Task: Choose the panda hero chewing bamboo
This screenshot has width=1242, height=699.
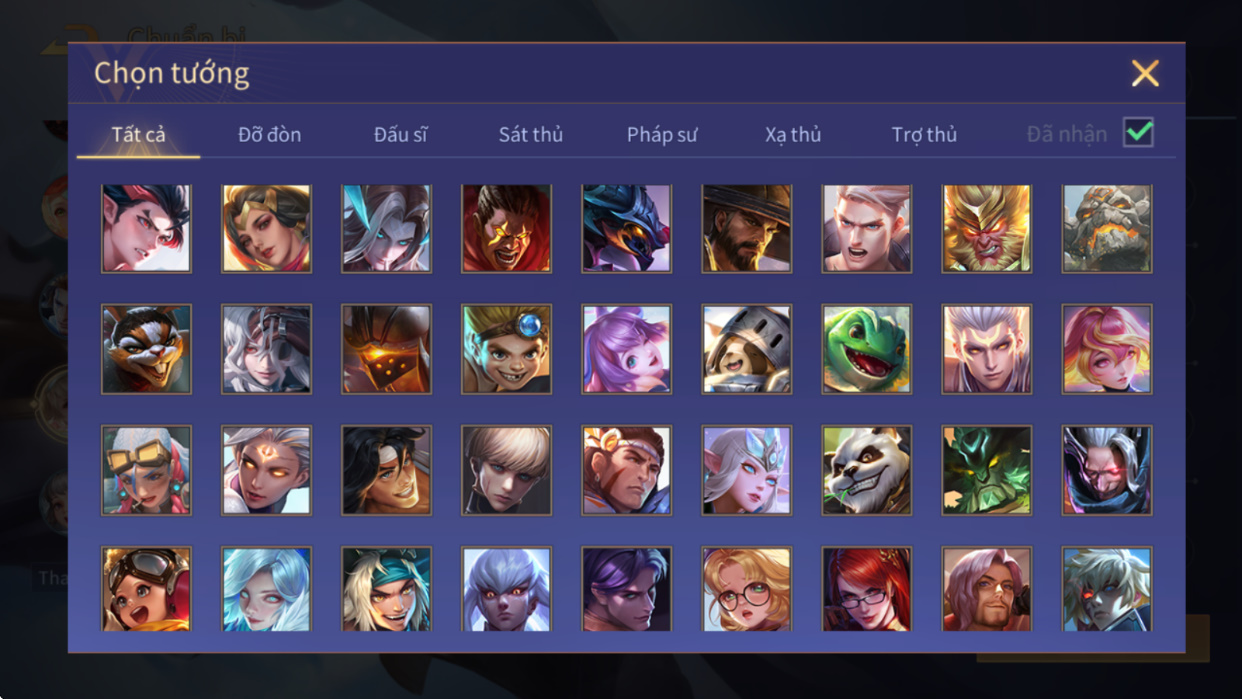Action: pos(867,470)
